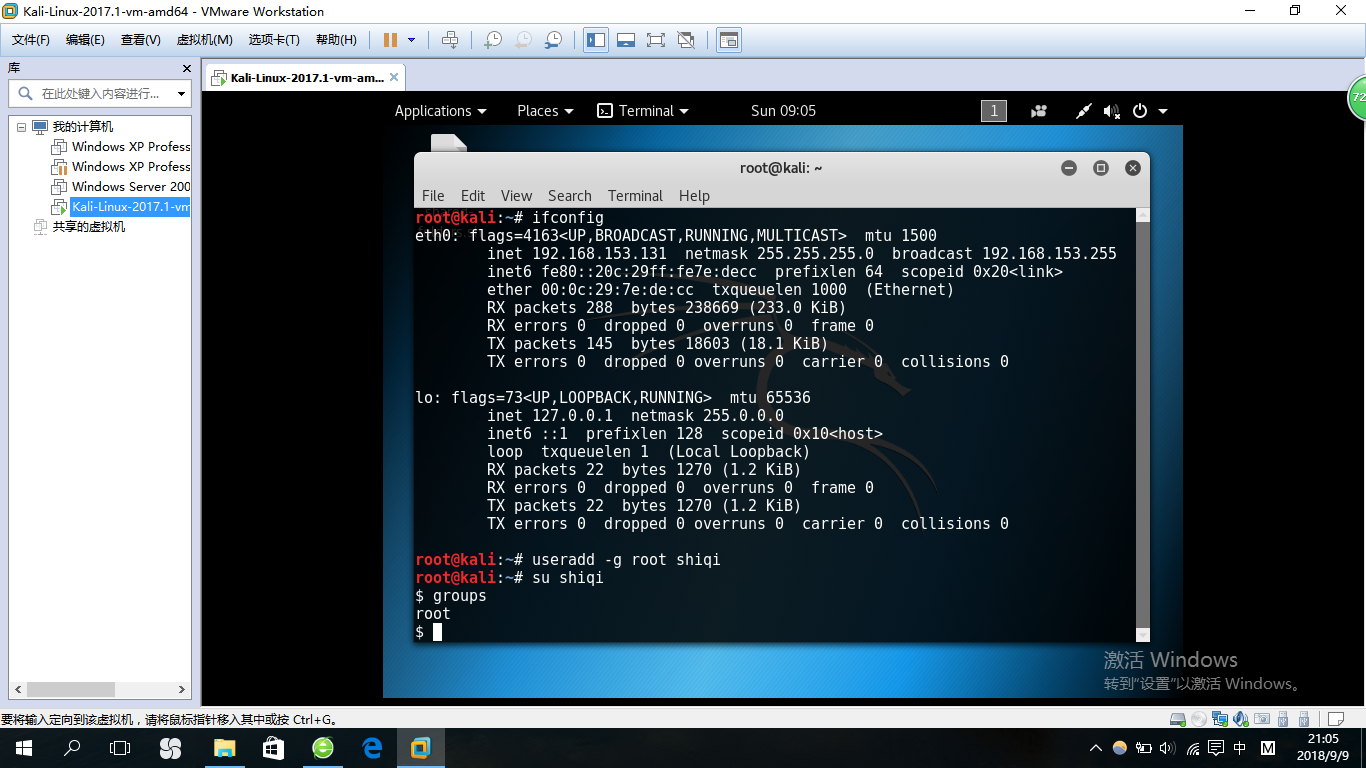Open the terminal's Help menu
This screenshot has height=768, width=1366.
click(x=694, y=196)
